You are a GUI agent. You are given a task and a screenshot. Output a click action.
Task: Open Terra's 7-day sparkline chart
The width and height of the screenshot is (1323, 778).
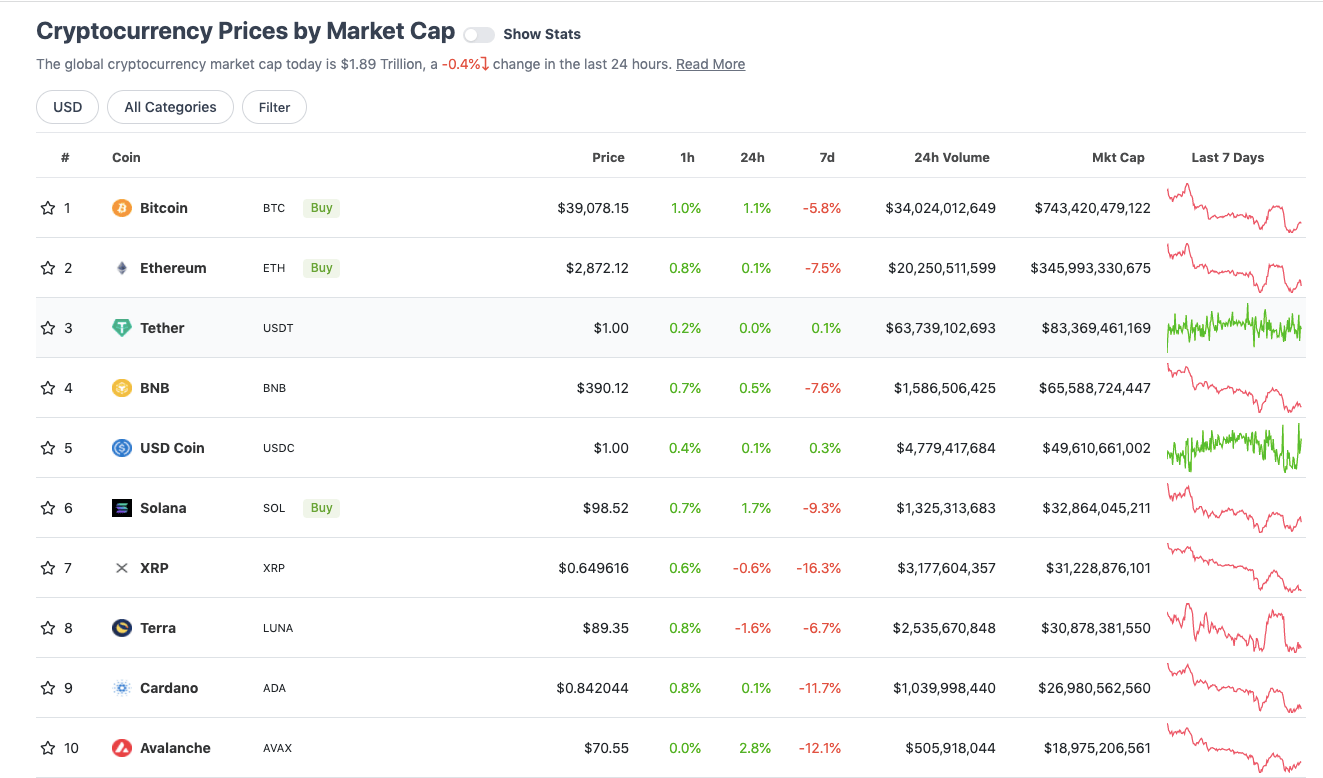[1235, 628]
